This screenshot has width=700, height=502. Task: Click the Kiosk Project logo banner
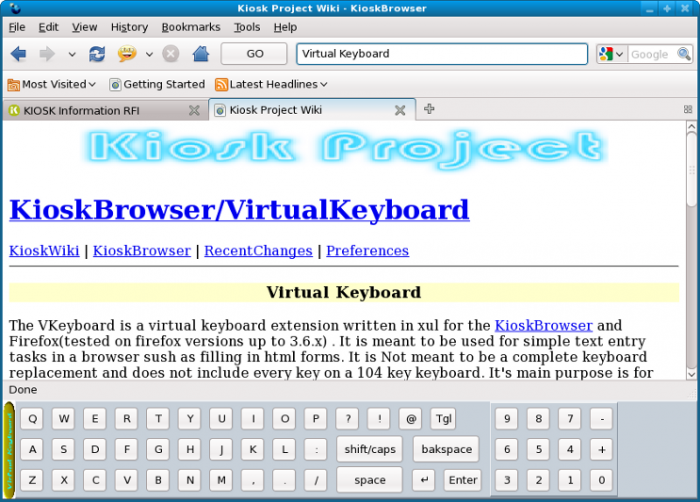click(x=344, y=148)
